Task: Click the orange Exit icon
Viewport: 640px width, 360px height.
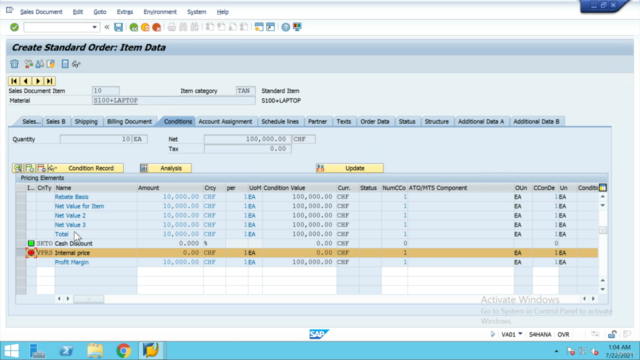Action: pyautogui.click(x=145, y=27)
